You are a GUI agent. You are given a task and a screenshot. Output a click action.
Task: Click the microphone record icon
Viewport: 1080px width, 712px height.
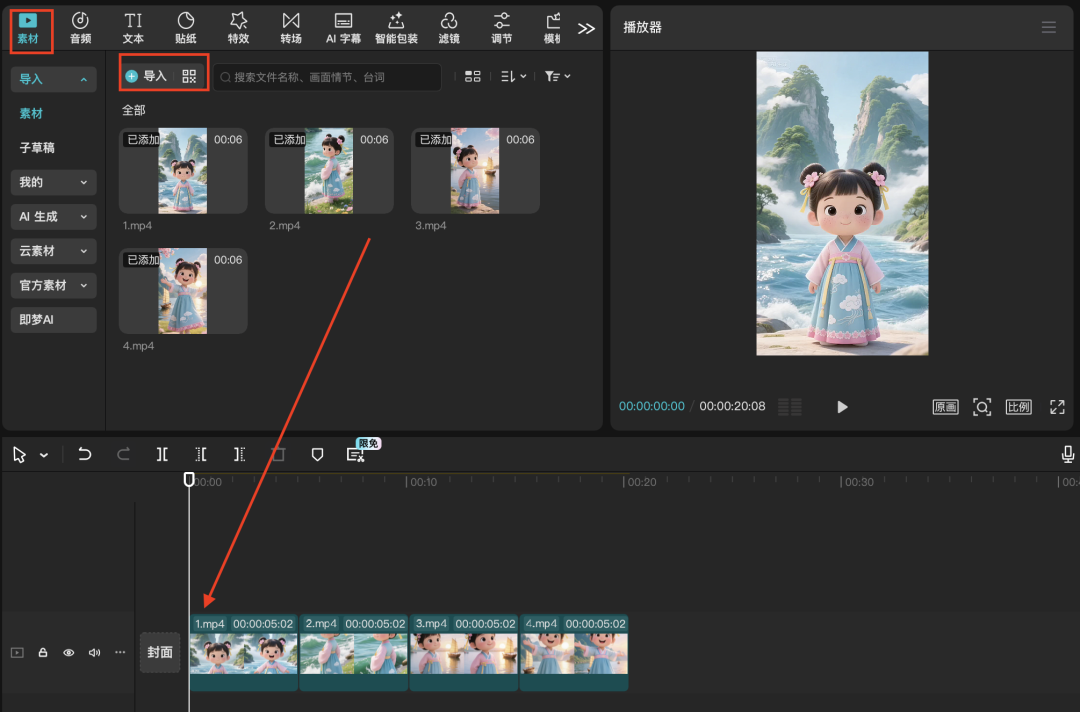point(1068,454)
